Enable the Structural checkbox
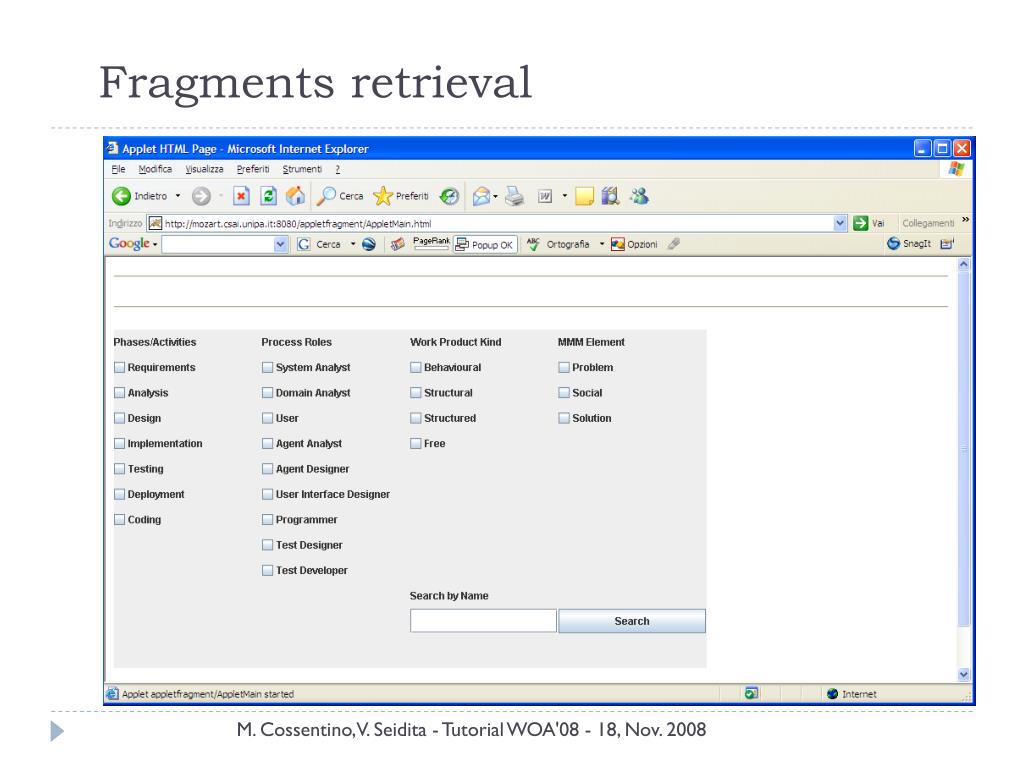Screen dimensions: 1024x768 click(x=415, y=393)
